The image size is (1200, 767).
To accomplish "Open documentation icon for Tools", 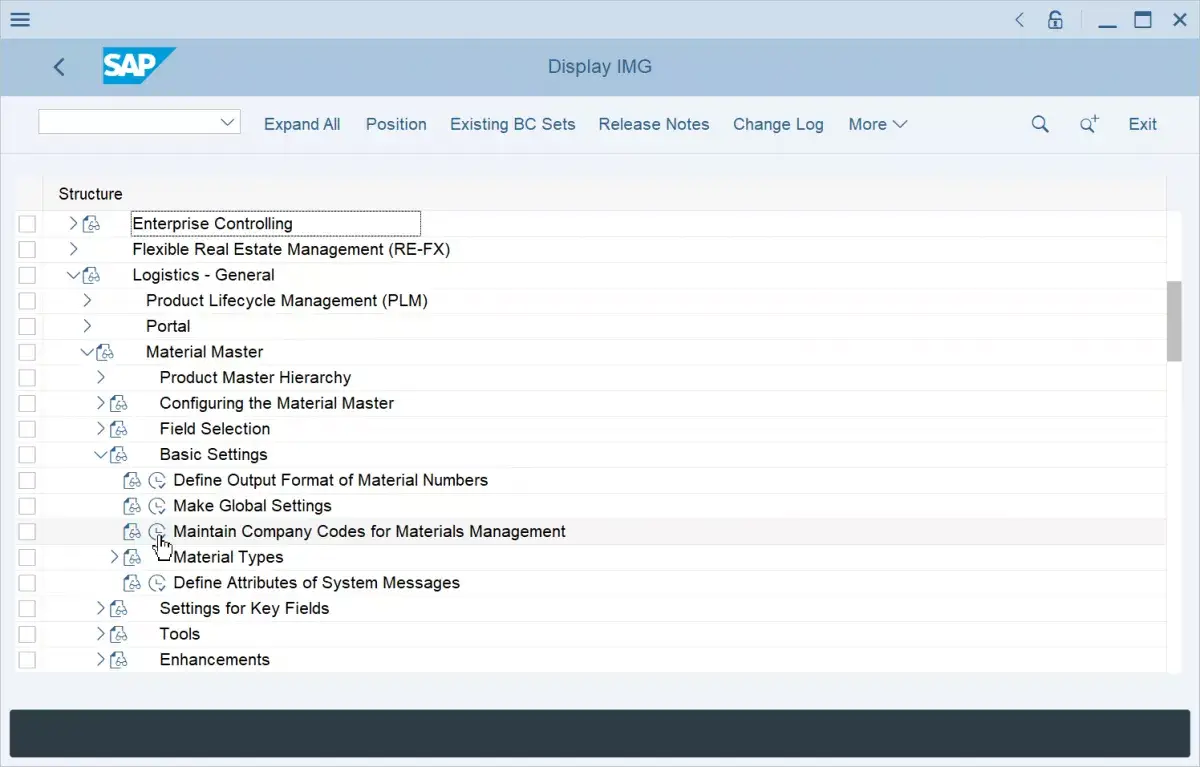I will click(119, 634).
